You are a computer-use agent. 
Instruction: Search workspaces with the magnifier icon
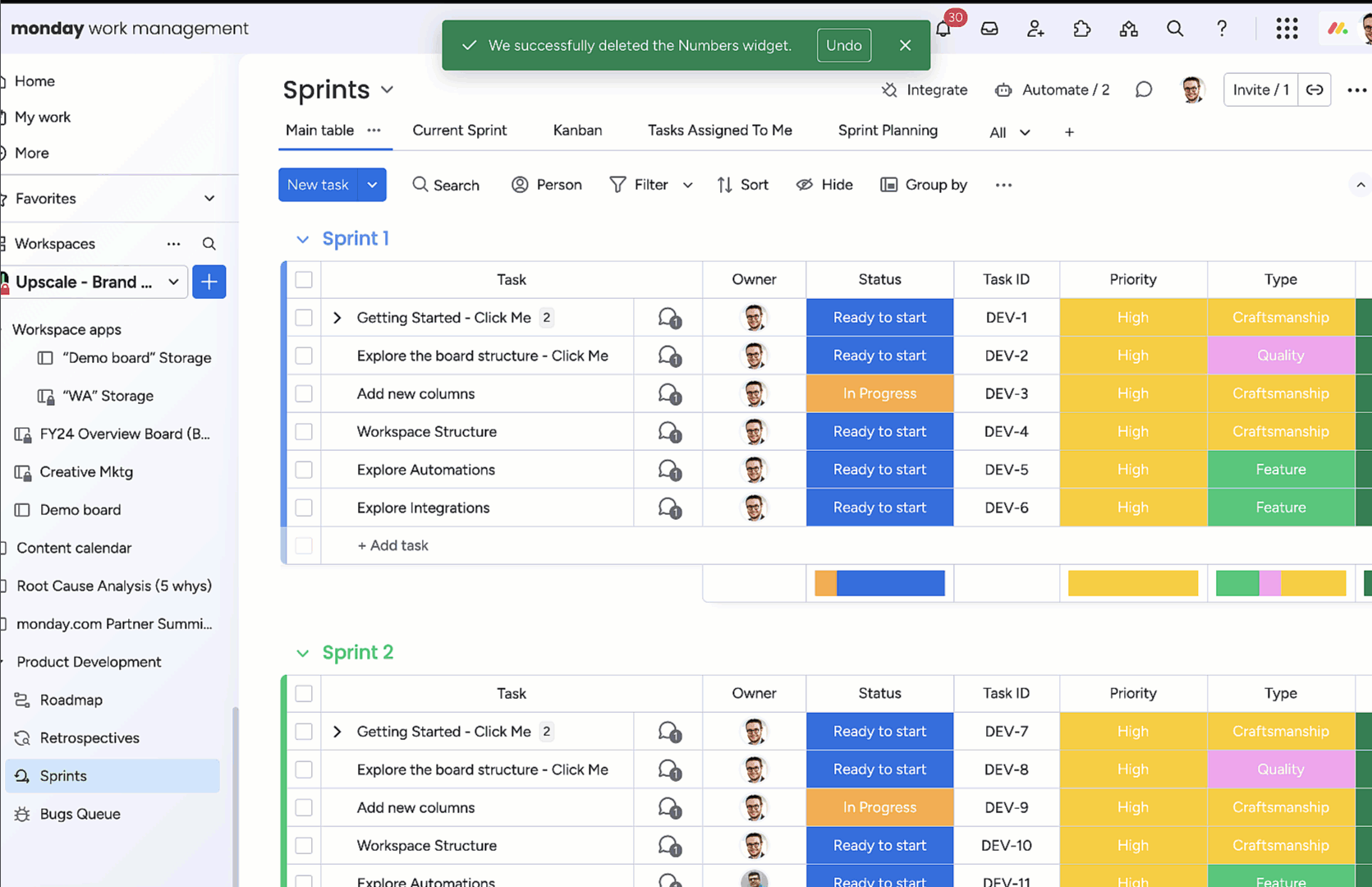[x=209, y=244]
